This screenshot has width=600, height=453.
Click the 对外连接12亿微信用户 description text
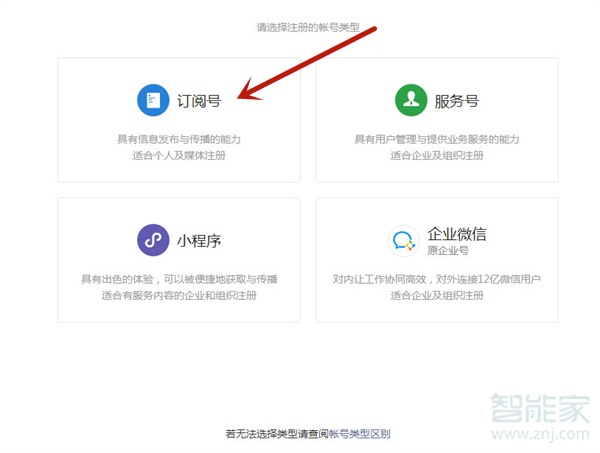(x=437, y=280)
